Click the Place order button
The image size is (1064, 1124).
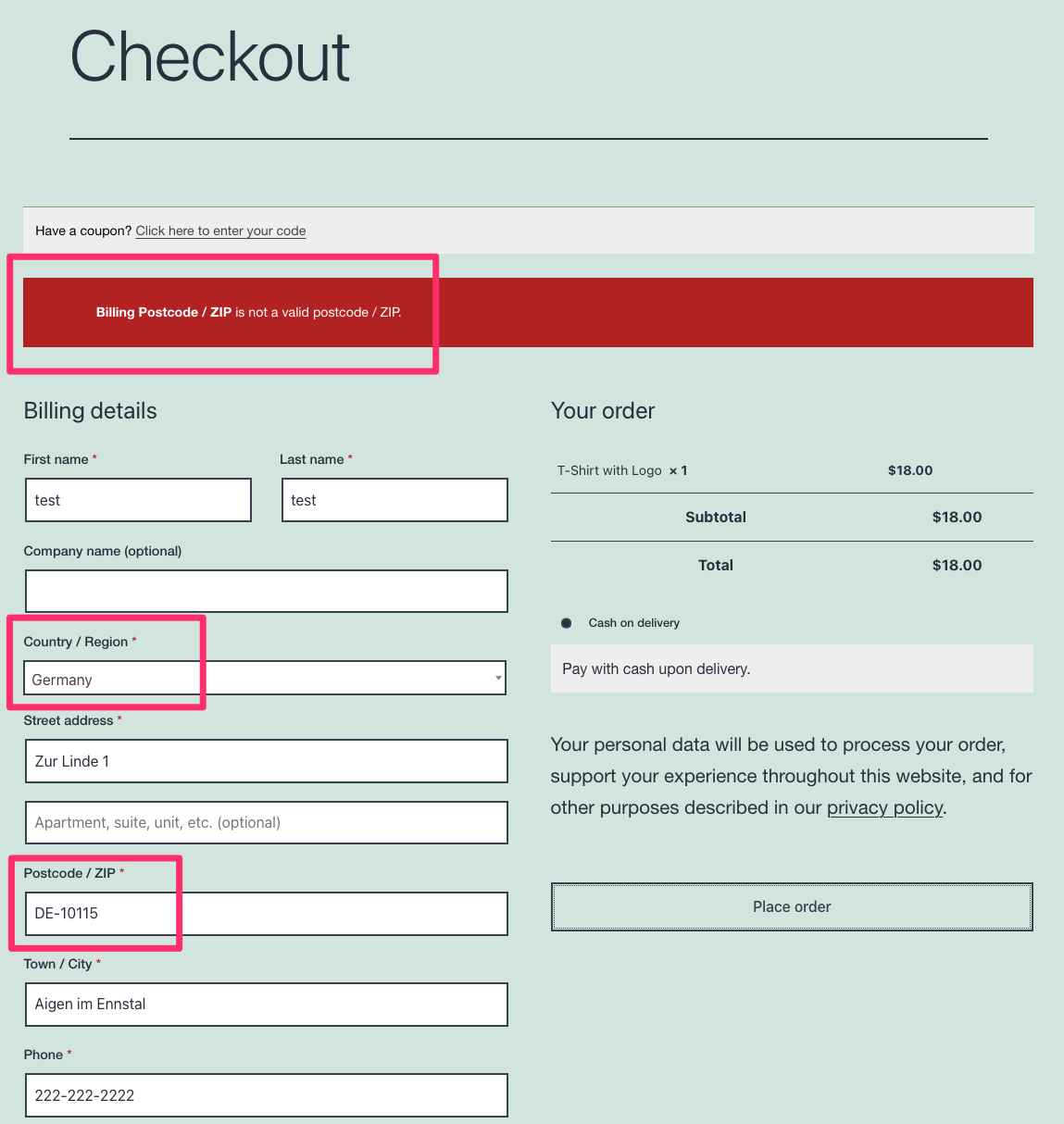792,906
